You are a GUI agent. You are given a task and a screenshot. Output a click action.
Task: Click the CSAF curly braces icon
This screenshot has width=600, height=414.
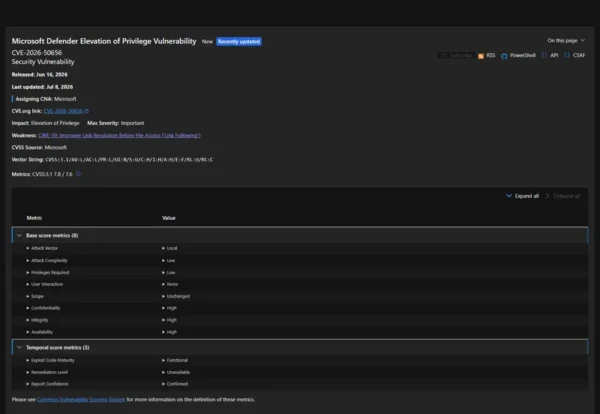pos(567,55)
